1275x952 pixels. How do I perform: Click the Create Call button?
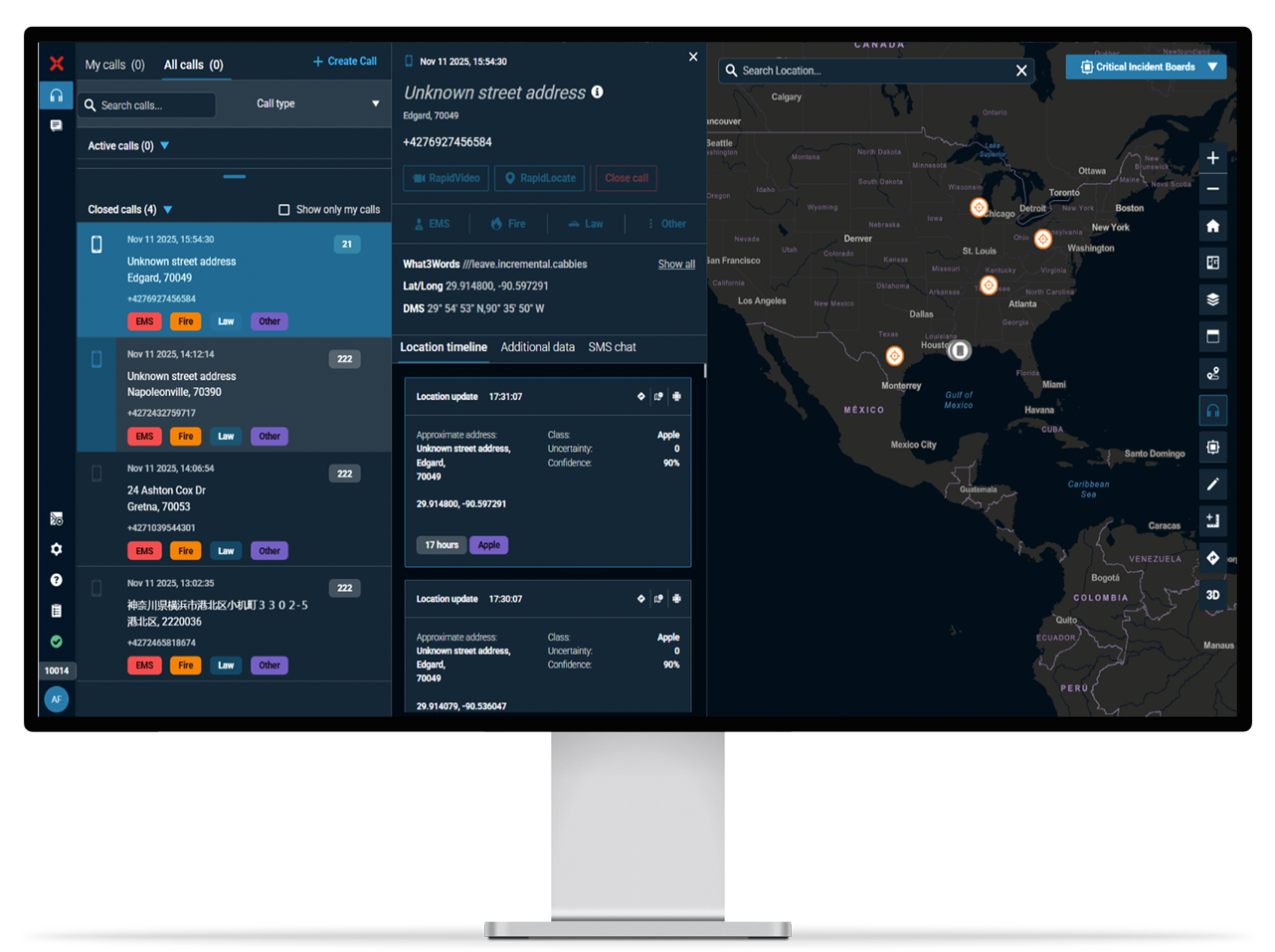point(345,61)
